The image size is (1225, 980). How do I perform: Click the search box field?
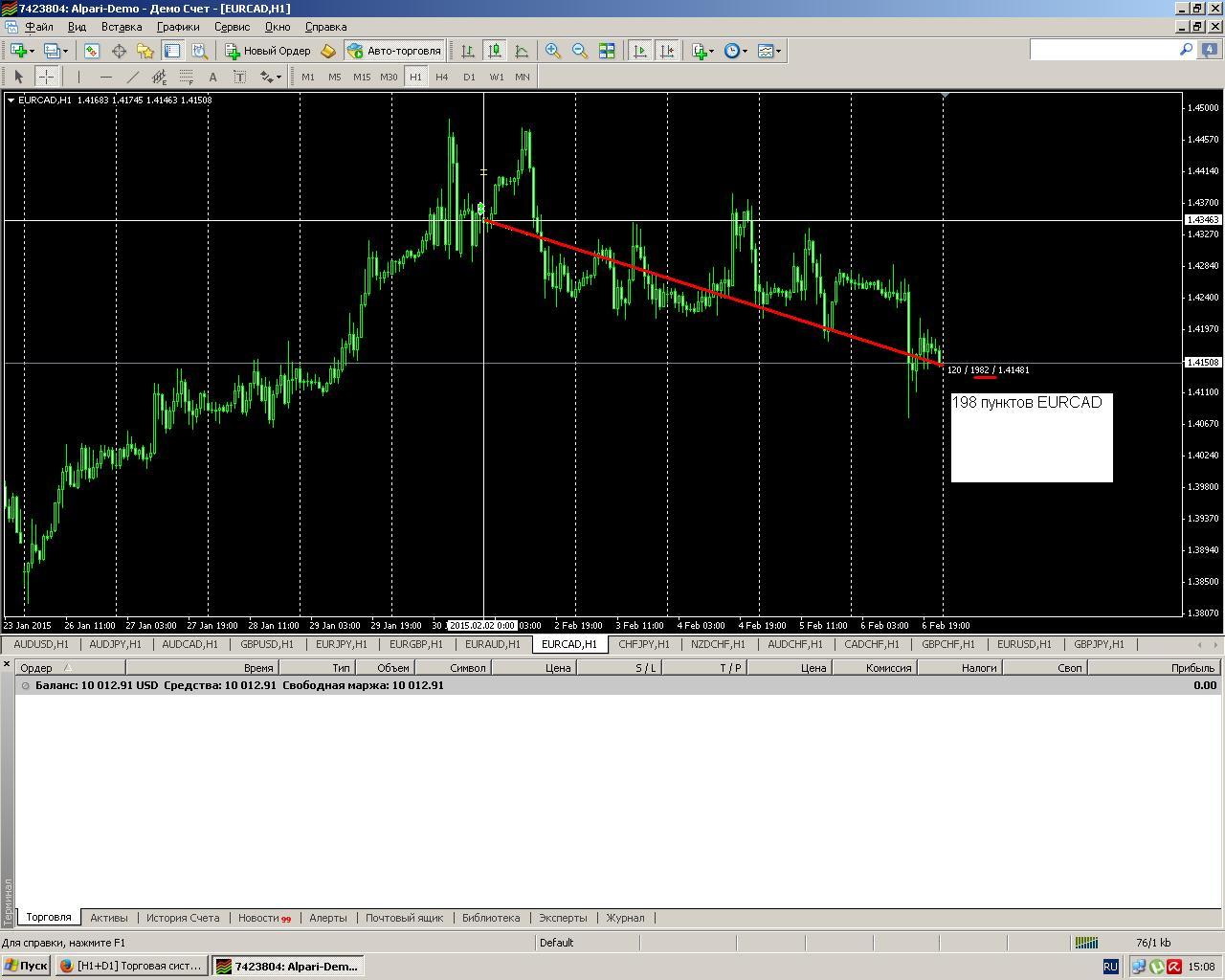[x=1103, y=50]
